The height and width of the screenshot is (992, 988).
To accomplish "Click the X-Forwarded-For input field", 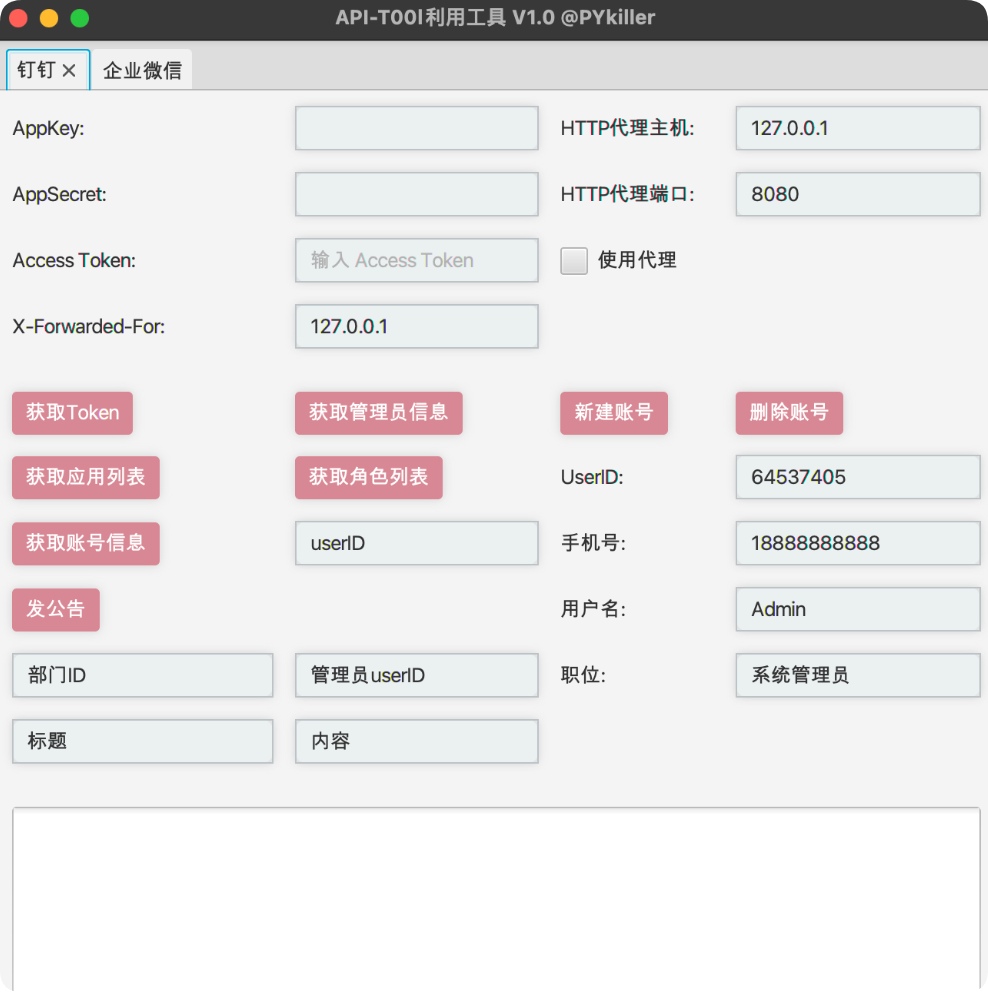I will pos(417,326).
